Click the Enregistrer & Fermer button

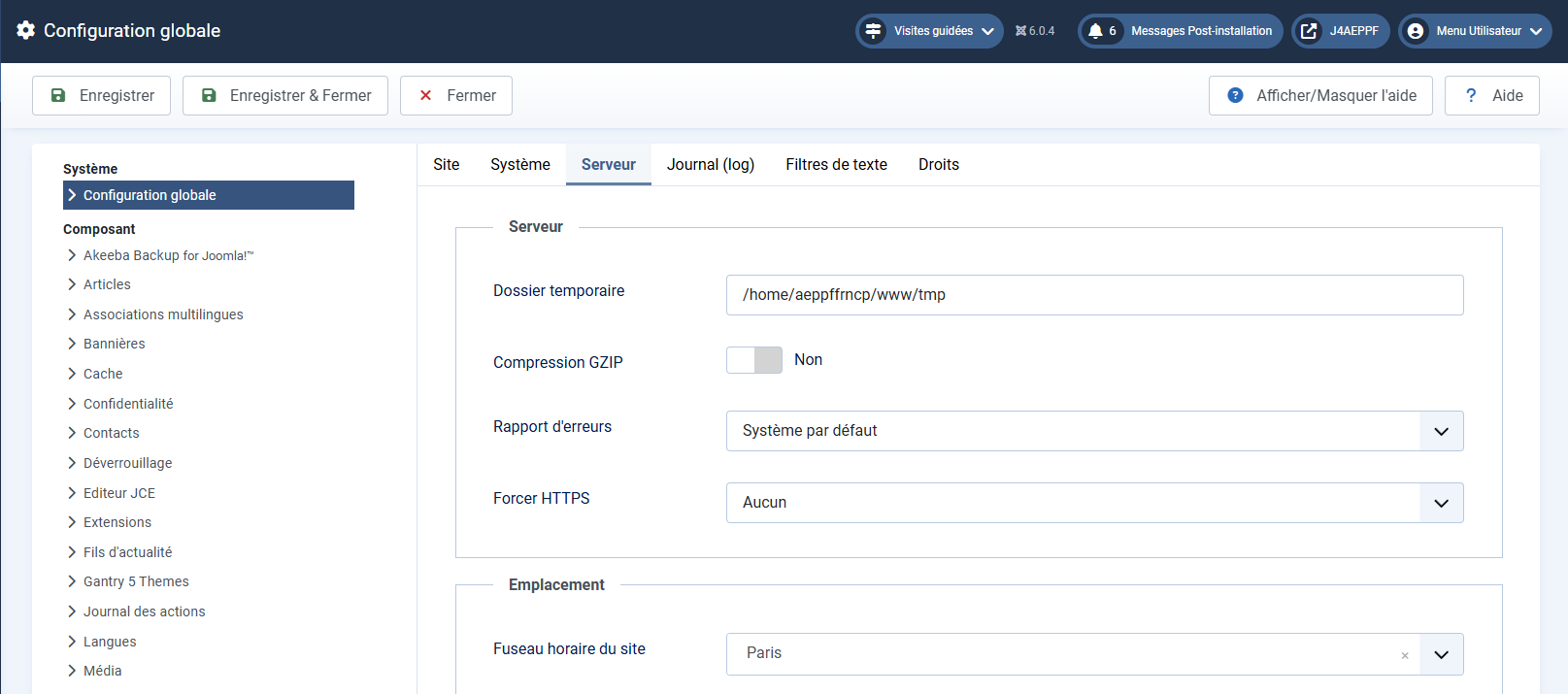click(x=285, y=95)
